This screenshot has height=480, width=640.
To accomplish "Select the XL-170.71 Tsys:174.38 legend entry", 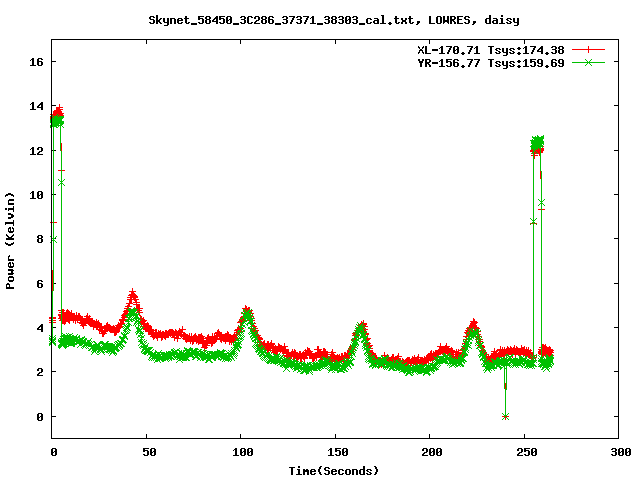I will [x=491, y=50].
